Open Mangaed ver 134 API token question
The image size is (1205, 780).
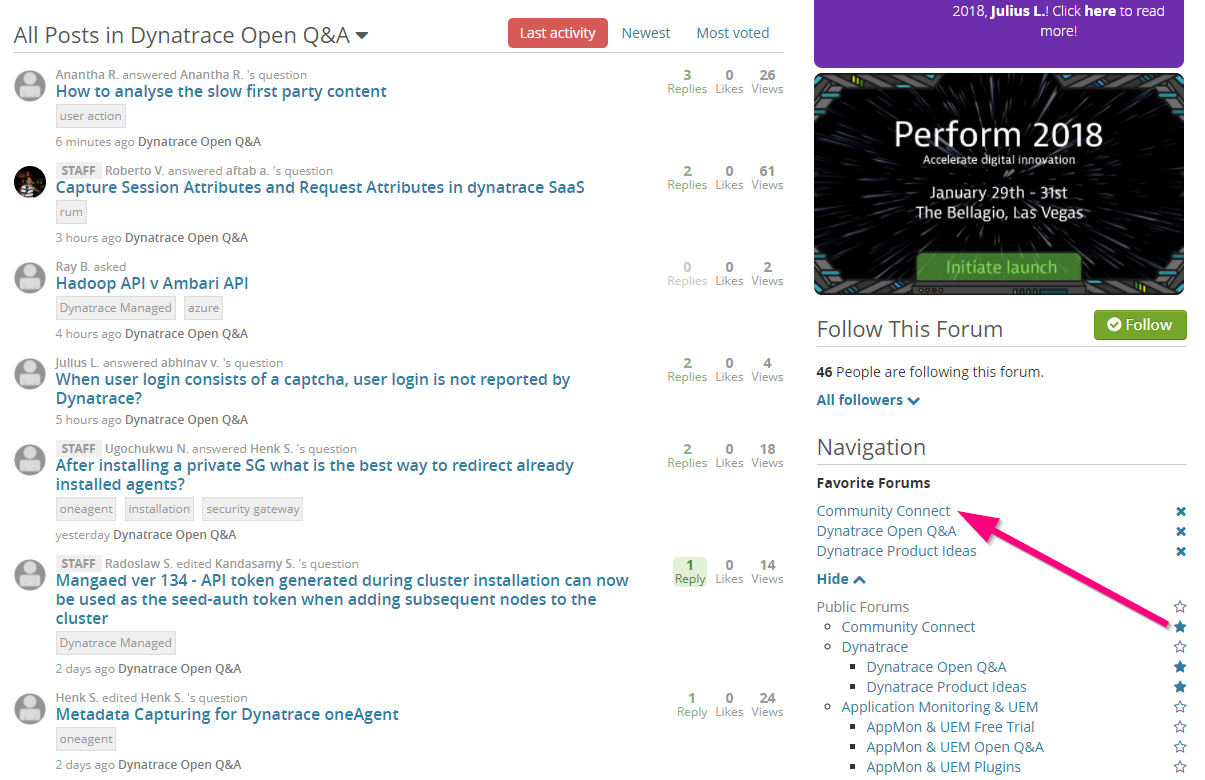[x=342, y=599]
